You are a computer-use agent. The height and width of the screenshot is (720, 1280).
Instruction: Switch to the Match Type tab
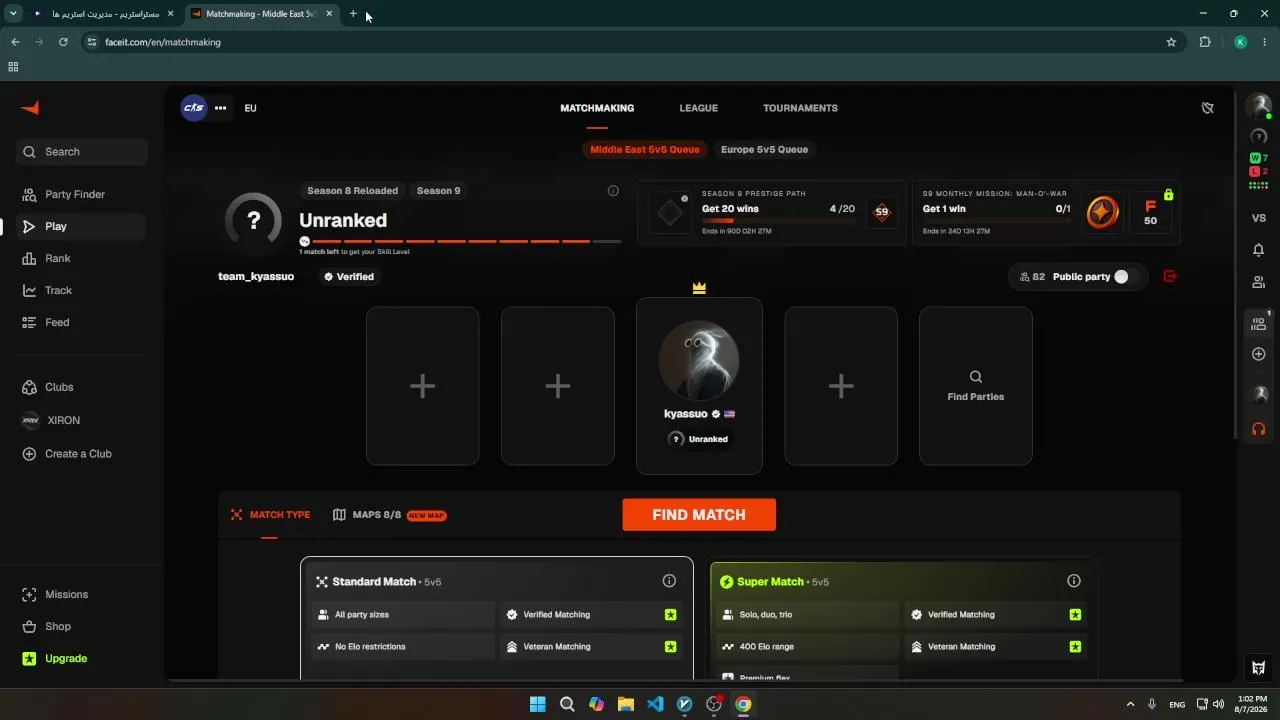270,515
